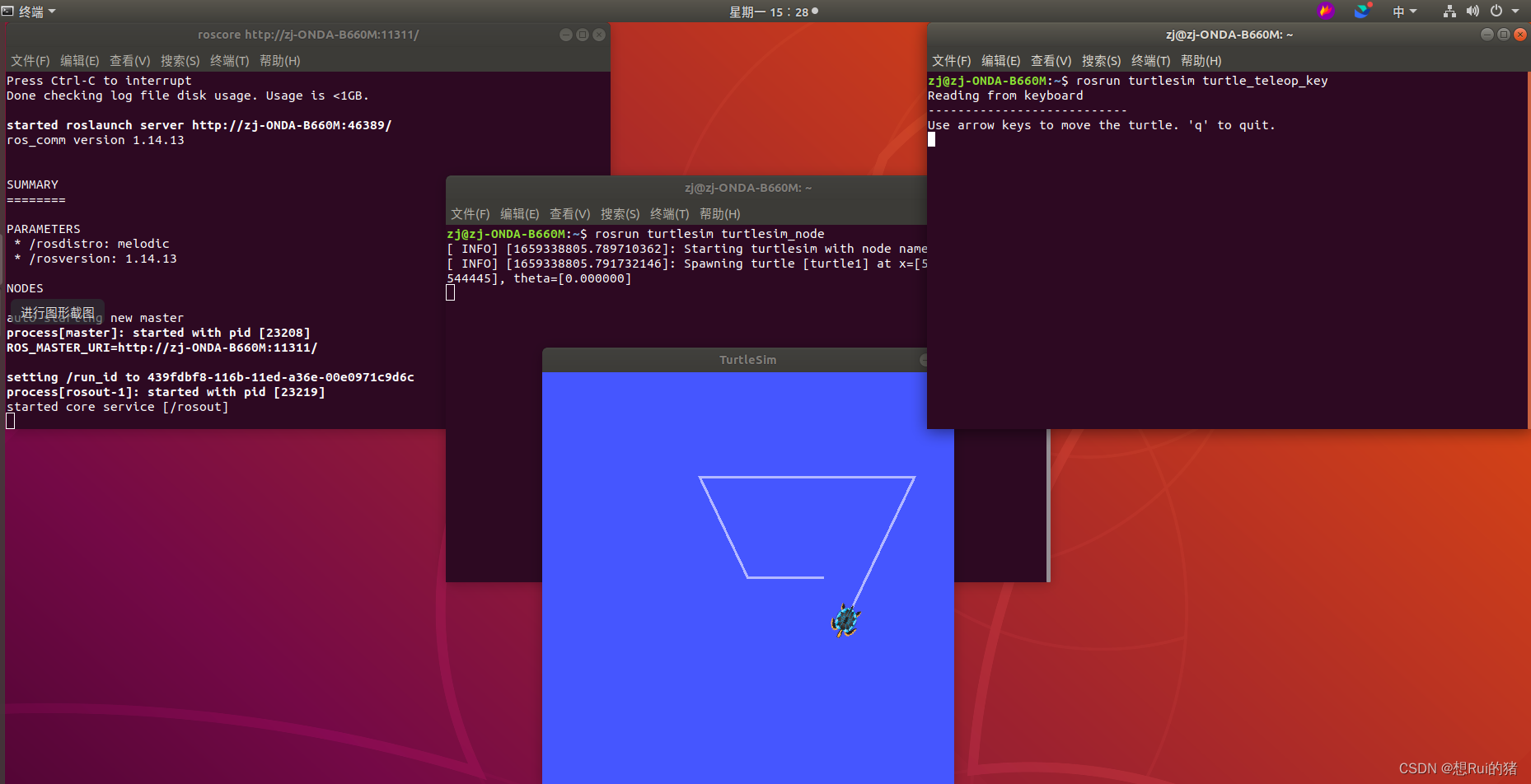Click the power icon in the top bar
The width and height of the screenshot is (1531, 784).
point(1496,11)
